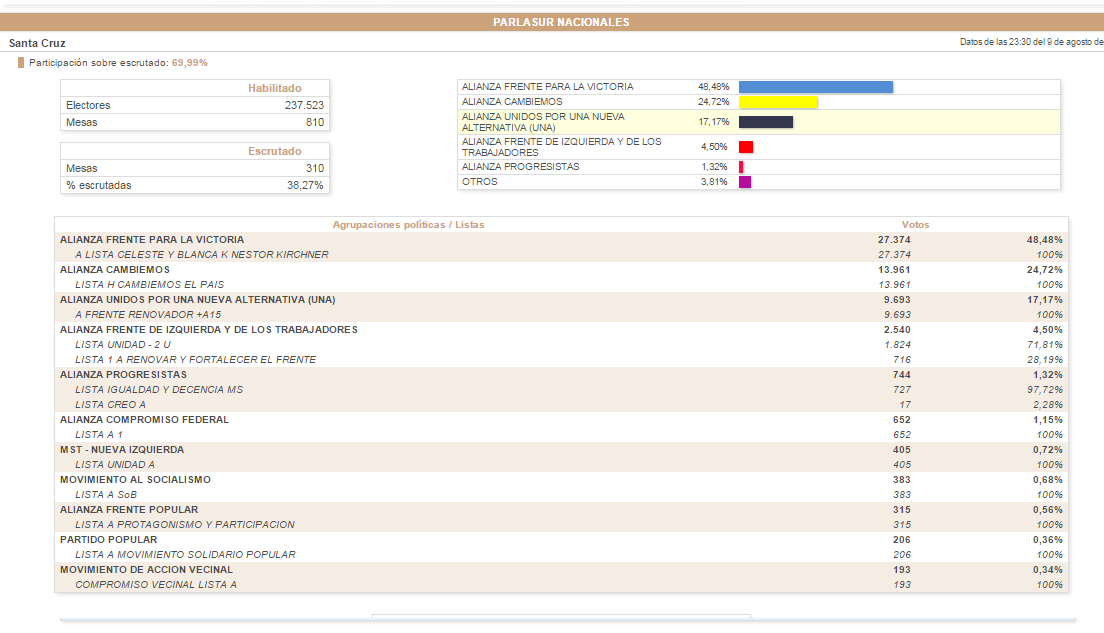This screenshot has width=1104, height=633.
Task: Click the table percentage 48,48%
Action: [1045, 239]
